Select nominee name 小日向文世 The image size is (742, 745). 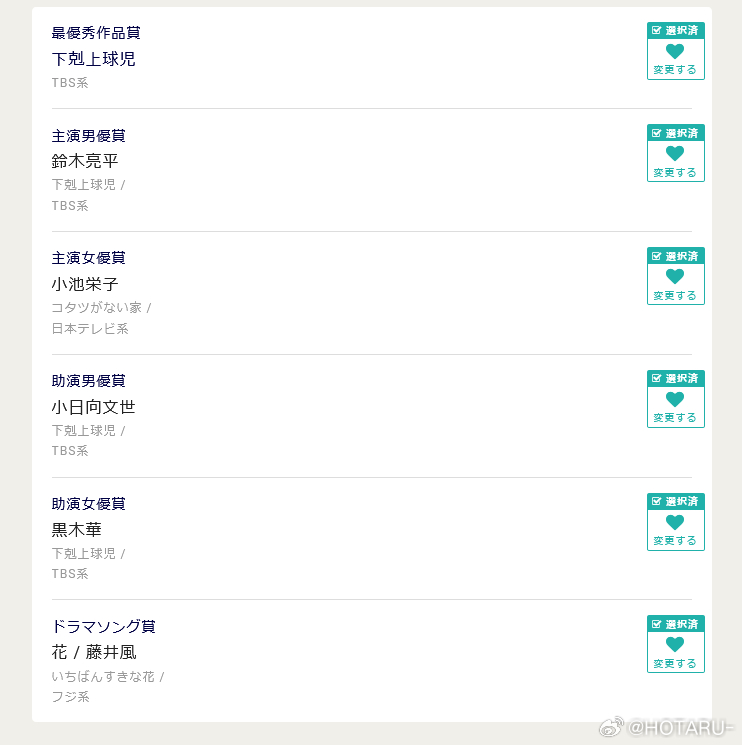pyautogui.click(x=94, y=407)
